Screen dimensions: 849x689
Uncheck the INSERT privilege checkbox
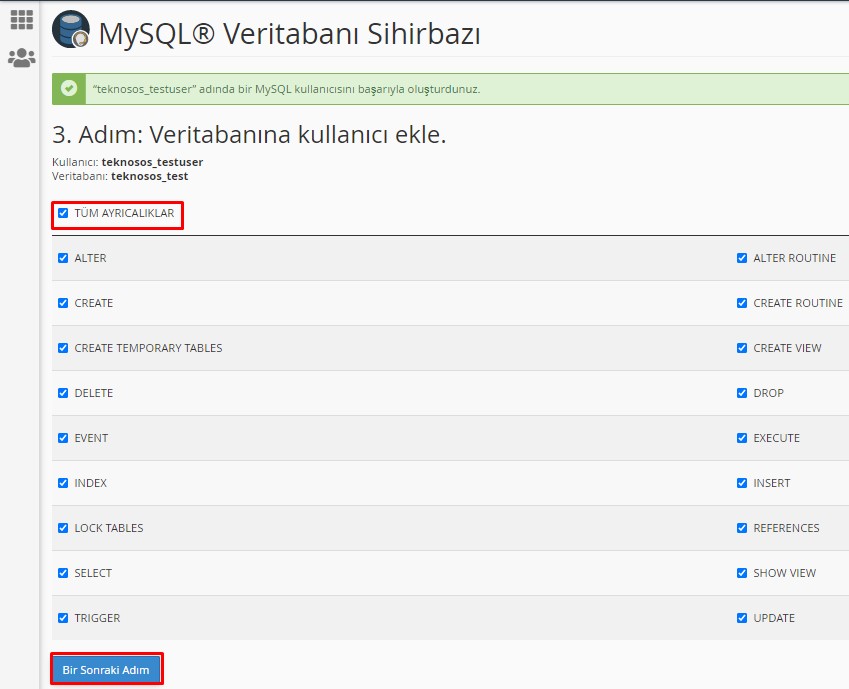[x=742, y=483]
